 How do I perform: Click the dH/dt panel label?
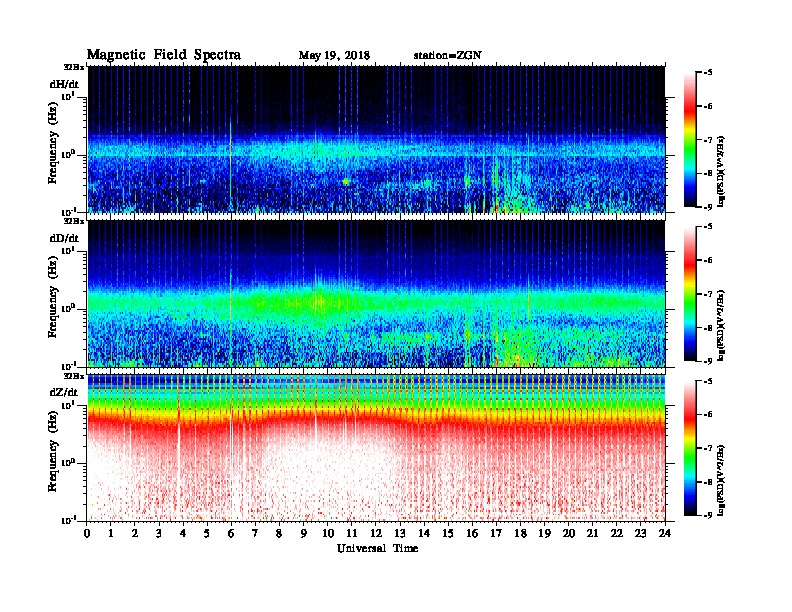tap(64, 84)
